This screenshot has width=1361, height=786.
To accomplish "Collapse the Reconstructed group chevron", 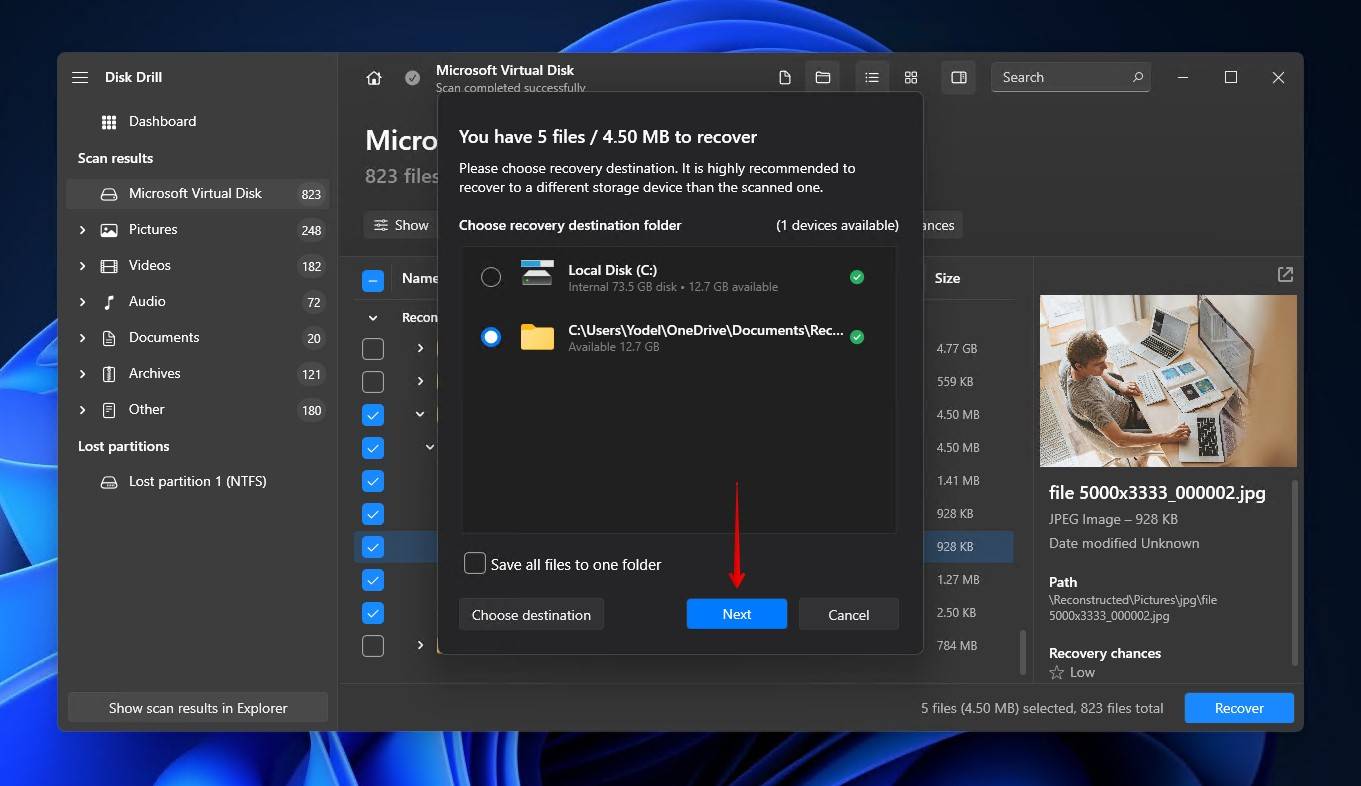I will tap(373, 317).
